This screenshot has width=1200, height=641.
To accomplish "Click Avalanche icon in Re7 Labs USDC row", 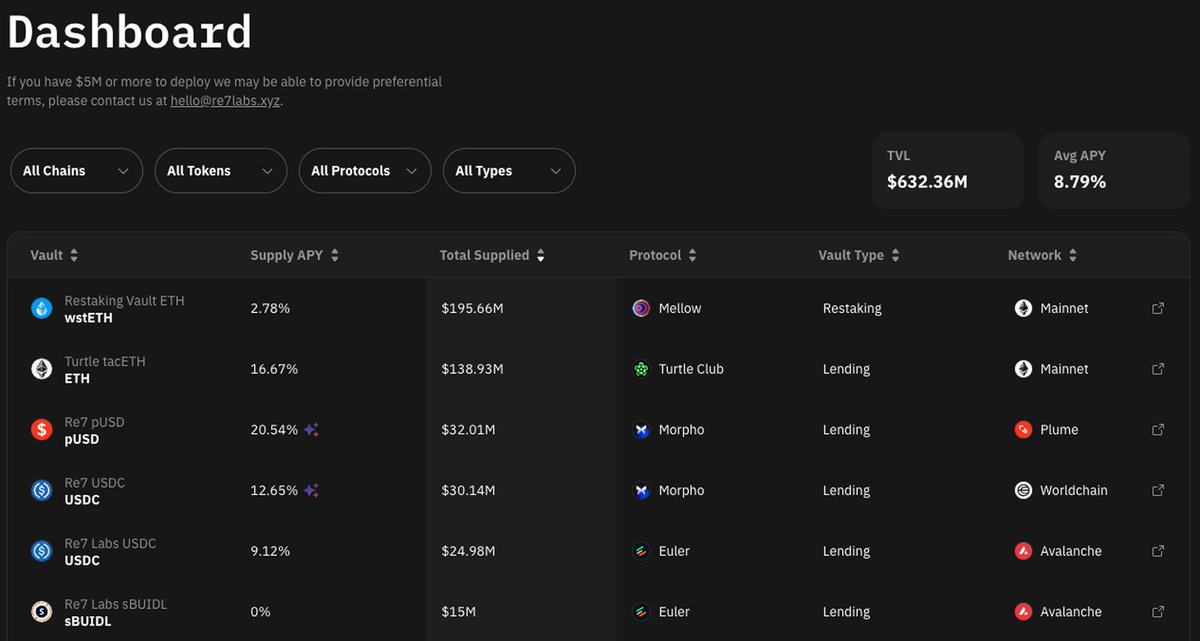I will click(1023, 551).
